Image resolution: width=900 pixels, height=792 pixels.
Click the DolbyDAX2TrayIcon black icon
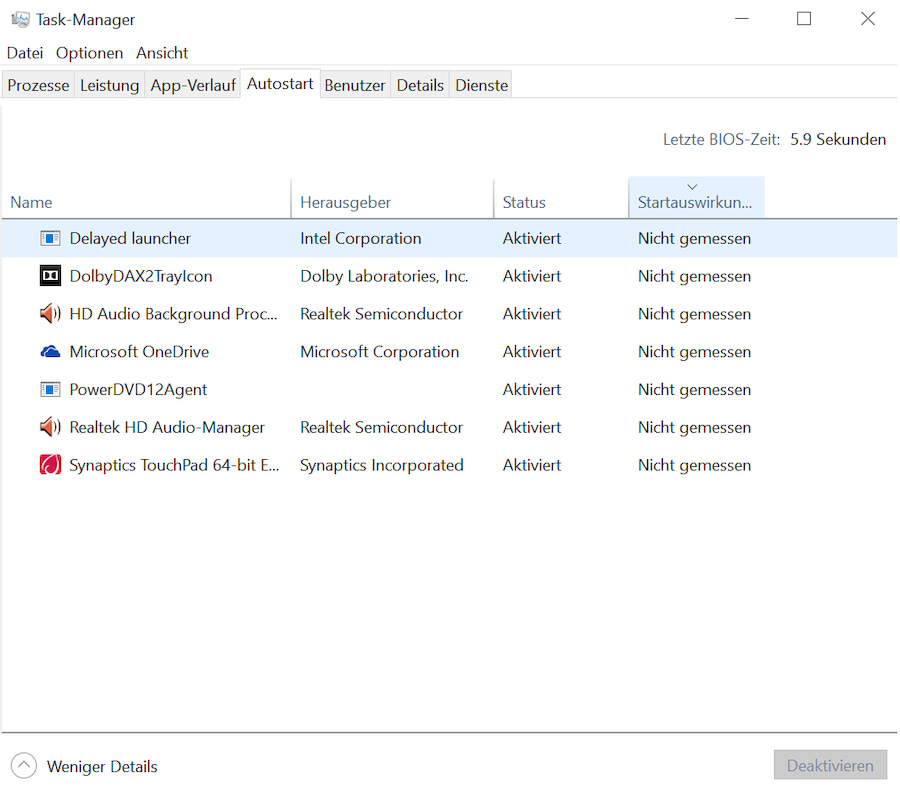click(50, 276)
